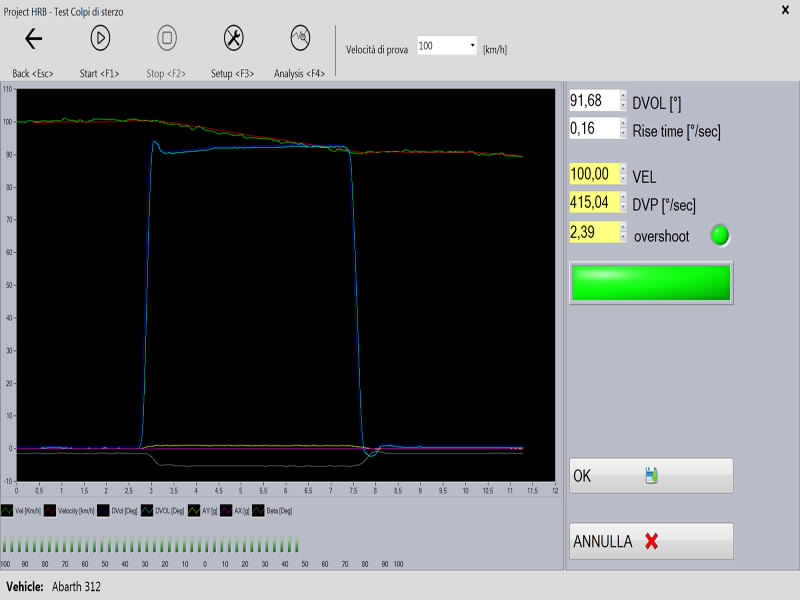
Task: Click the red X icon on ANNULLA
Action: click(x=652, y=541)
